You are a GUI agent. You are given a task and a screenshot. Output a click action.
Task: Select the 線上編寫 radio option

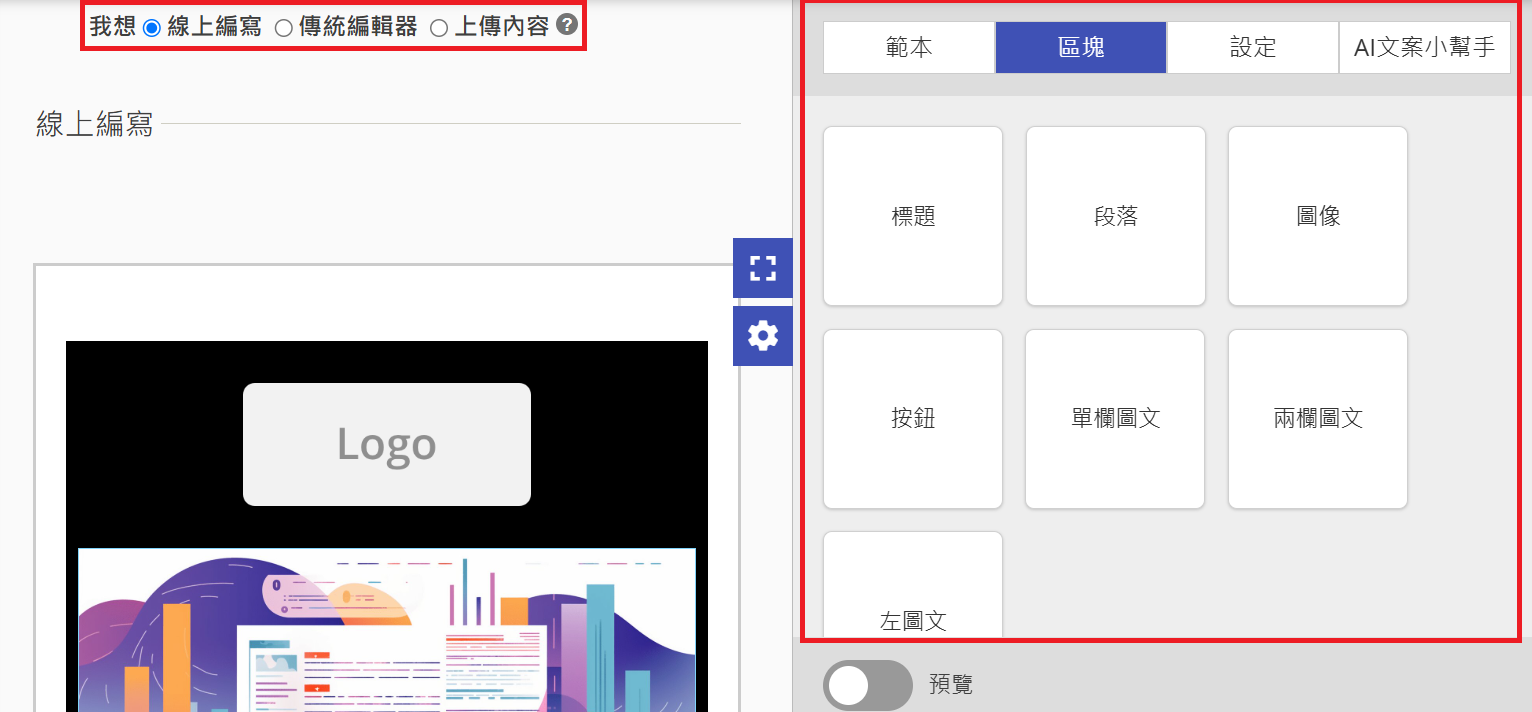152,28
